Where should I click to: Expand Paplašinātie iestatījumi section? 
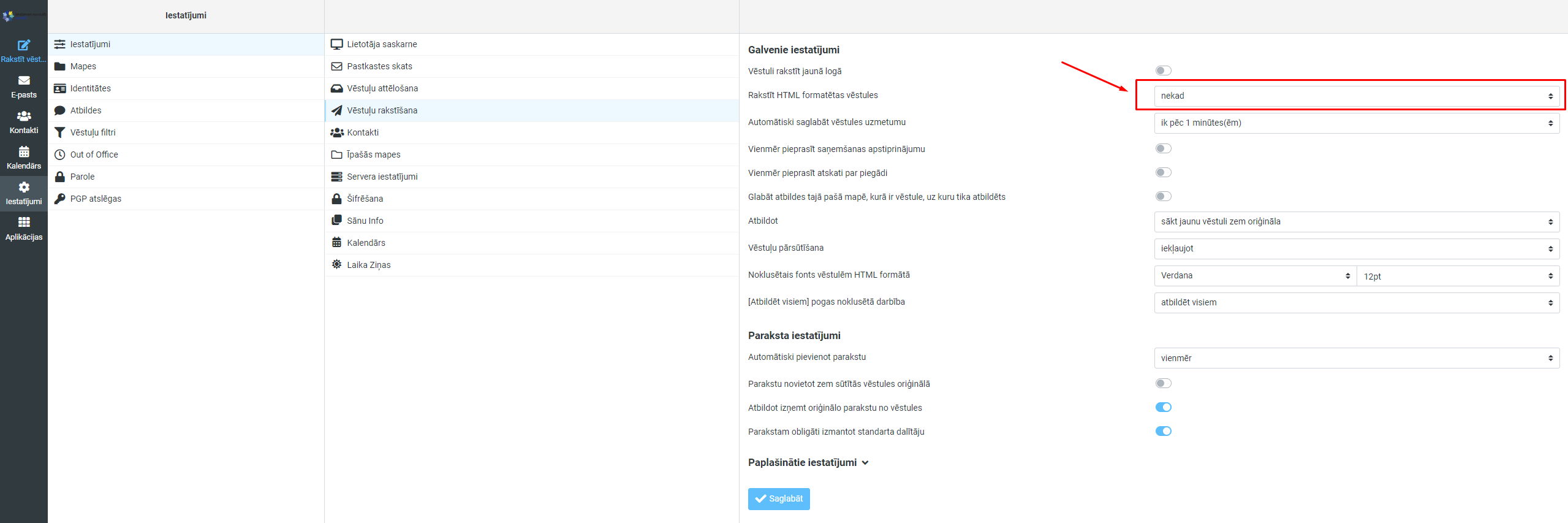(x=808, y=463)
